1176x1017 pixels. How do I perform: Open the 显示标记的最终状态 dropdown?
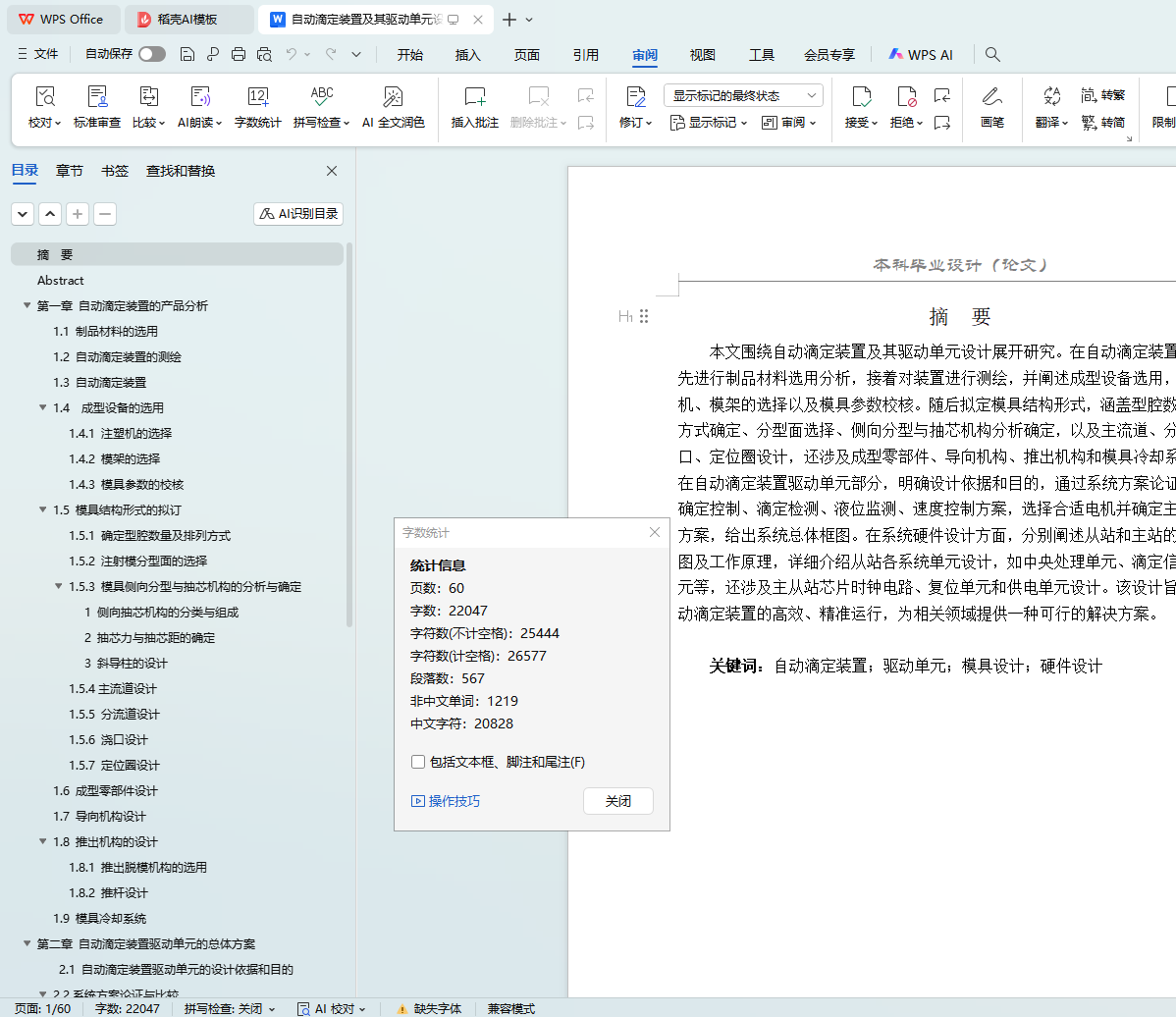pos(743,95)
